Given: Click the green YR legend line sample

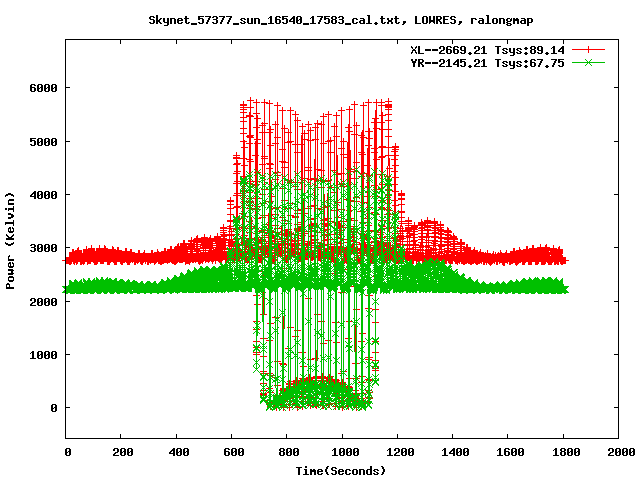Looking at the screenshot, I should click(x=588, y=63).
